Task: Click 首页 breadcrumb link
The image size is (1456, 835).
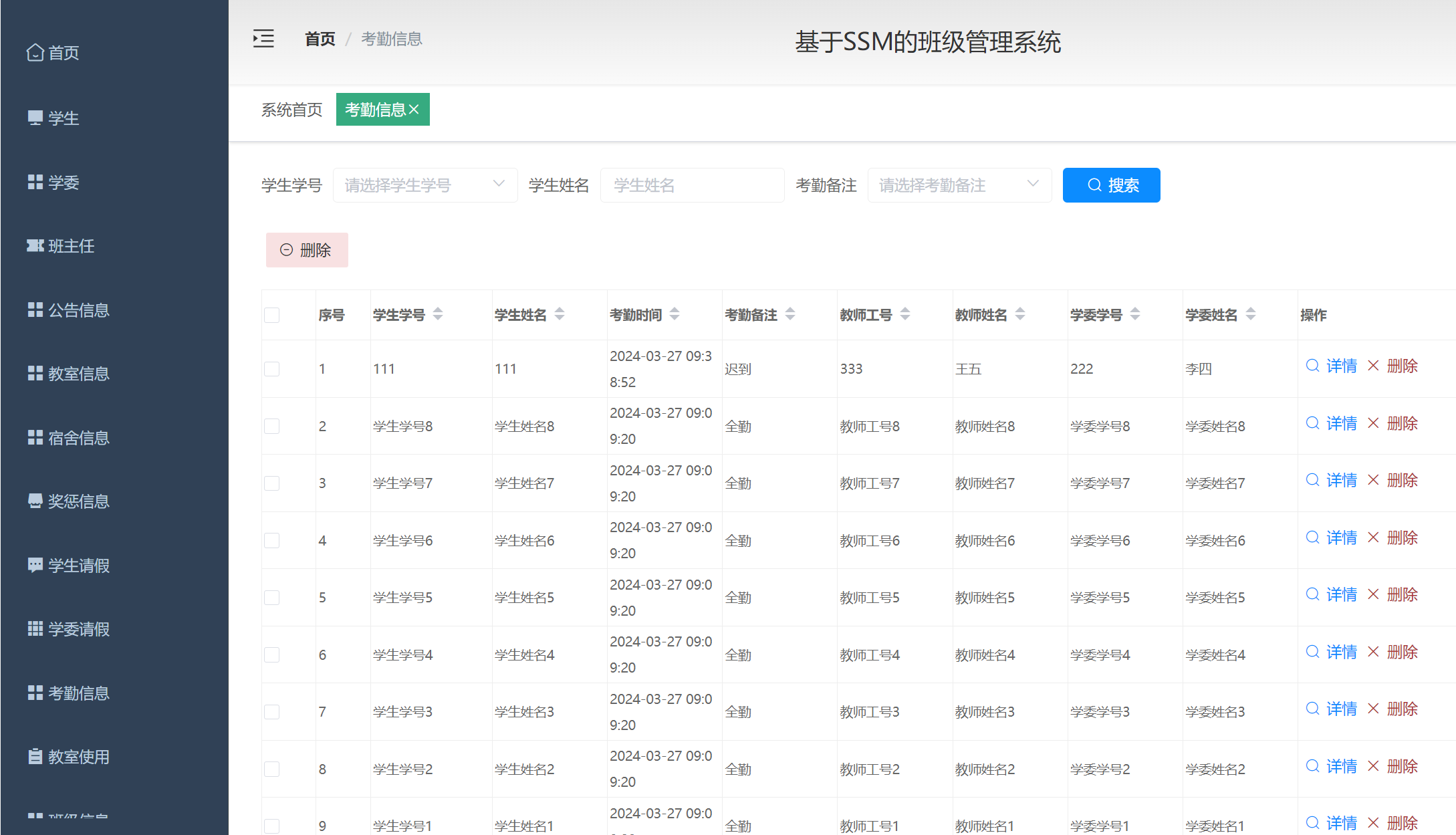Action: coord(320,39)
